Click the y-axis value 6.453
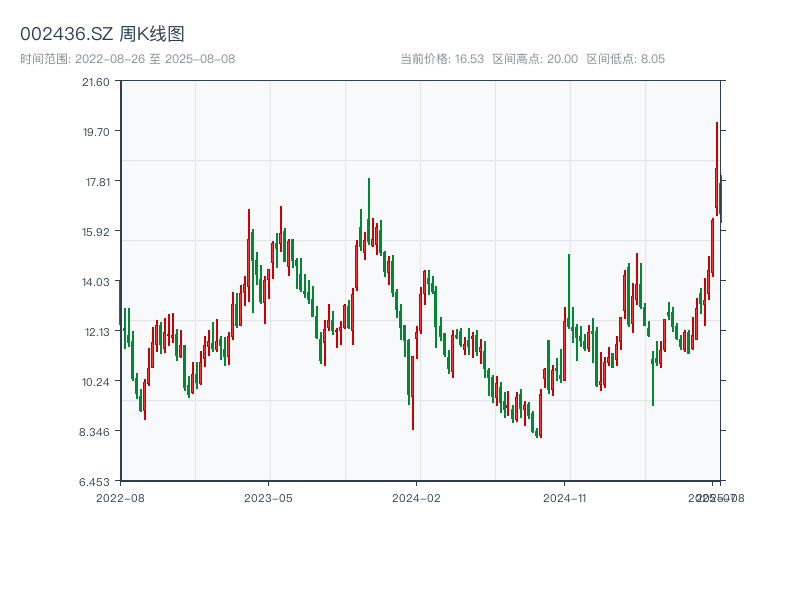The height and width of the screenshot is (600, 800). tap(94, 482)
